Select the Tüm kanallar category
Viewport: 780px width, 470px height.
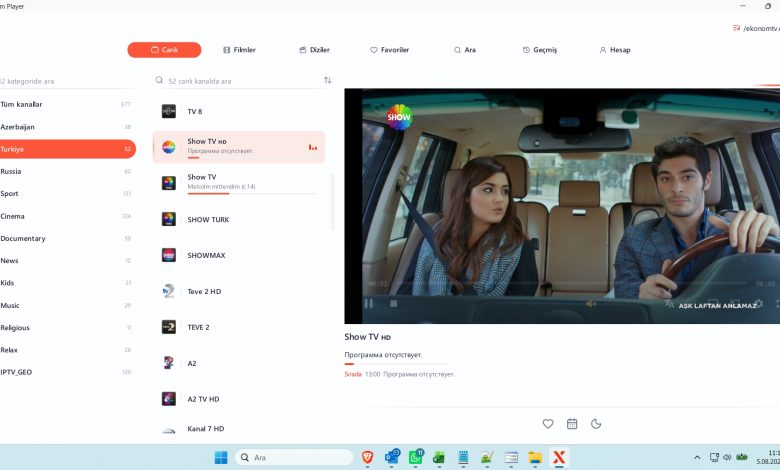coord(67,104)
